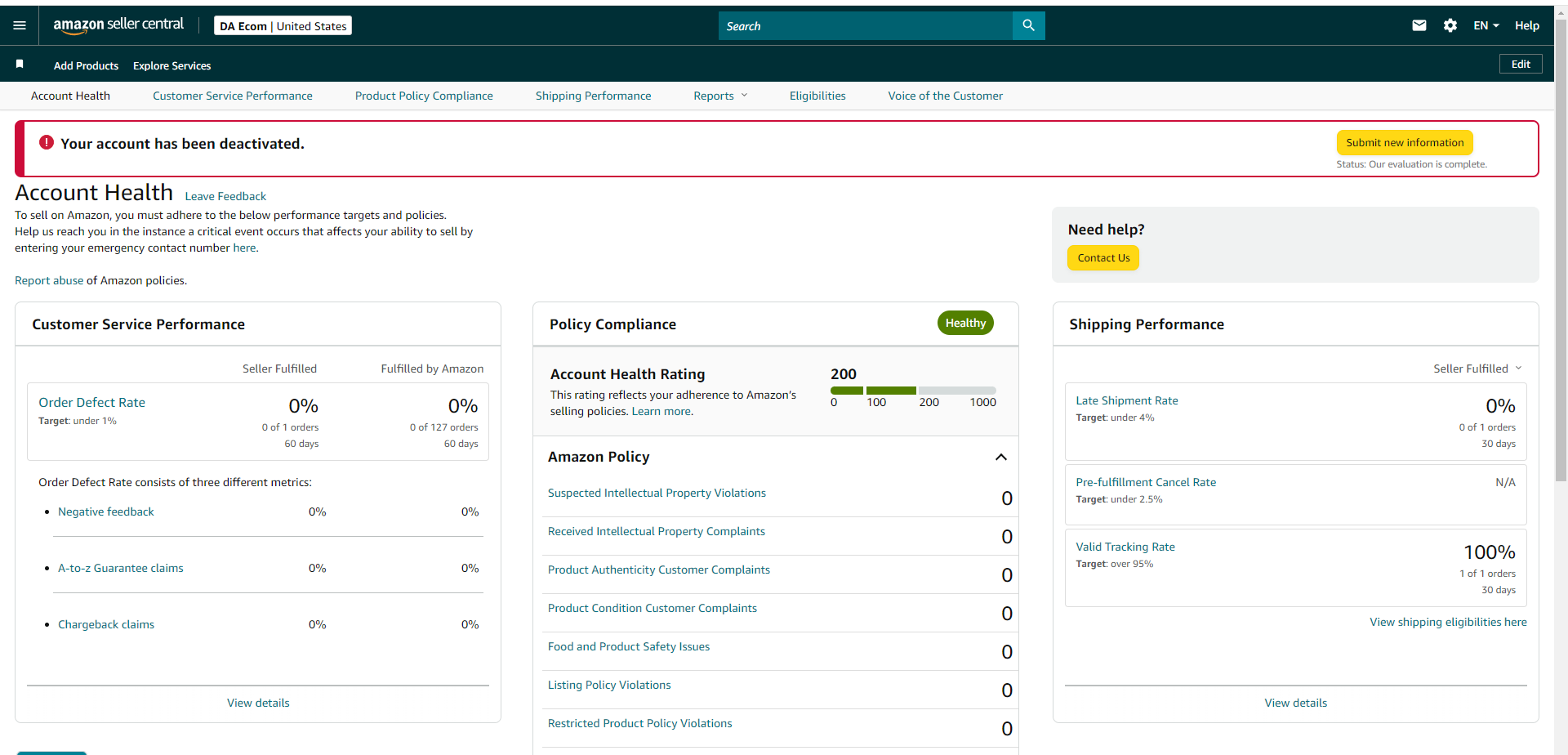This screenshot has height=755, width=1568.
Task: Click Add Products in the bookmark bar
Action: pyautogui.click(x=86, y=65)
